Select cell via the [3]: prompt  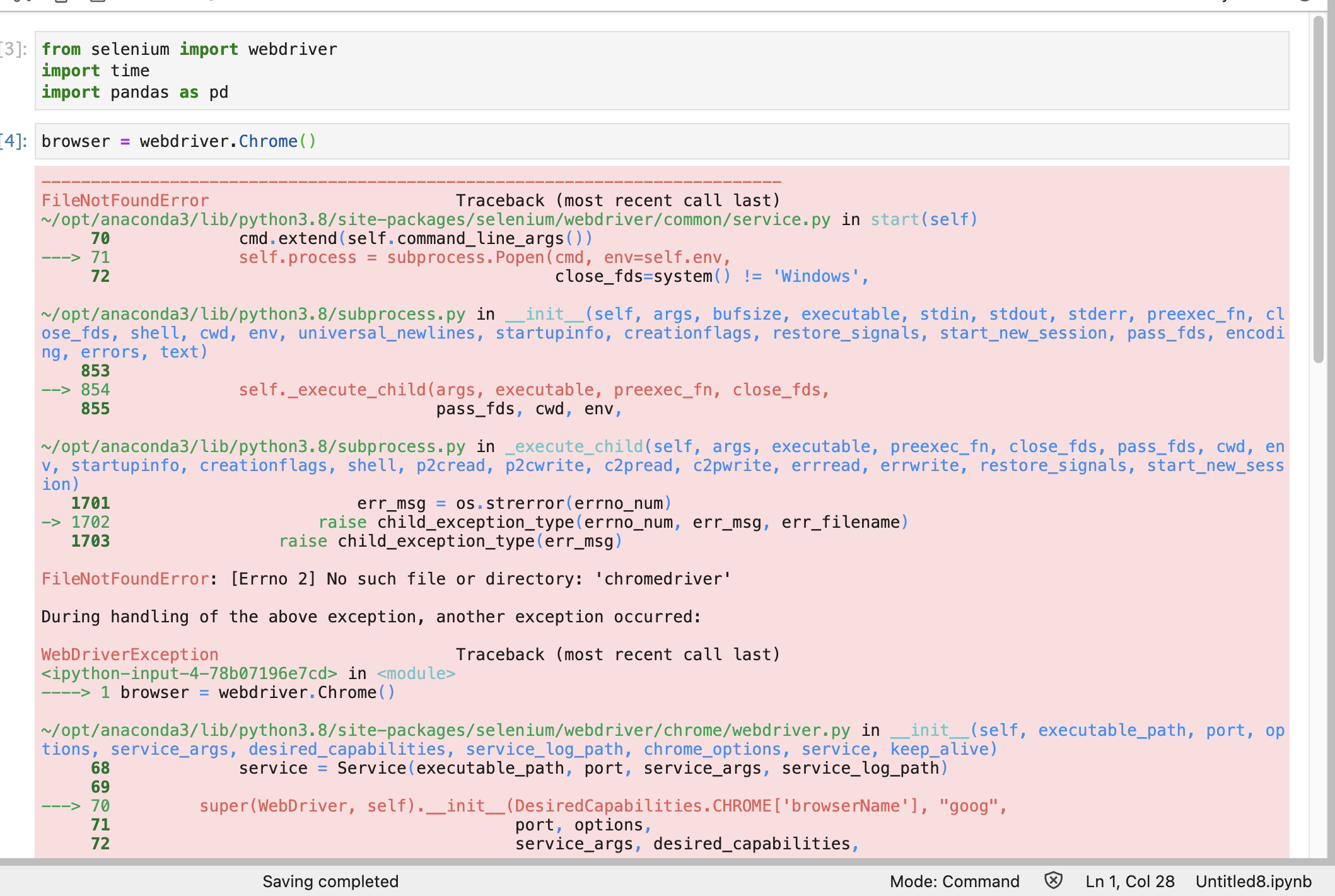tap(14, 49)
